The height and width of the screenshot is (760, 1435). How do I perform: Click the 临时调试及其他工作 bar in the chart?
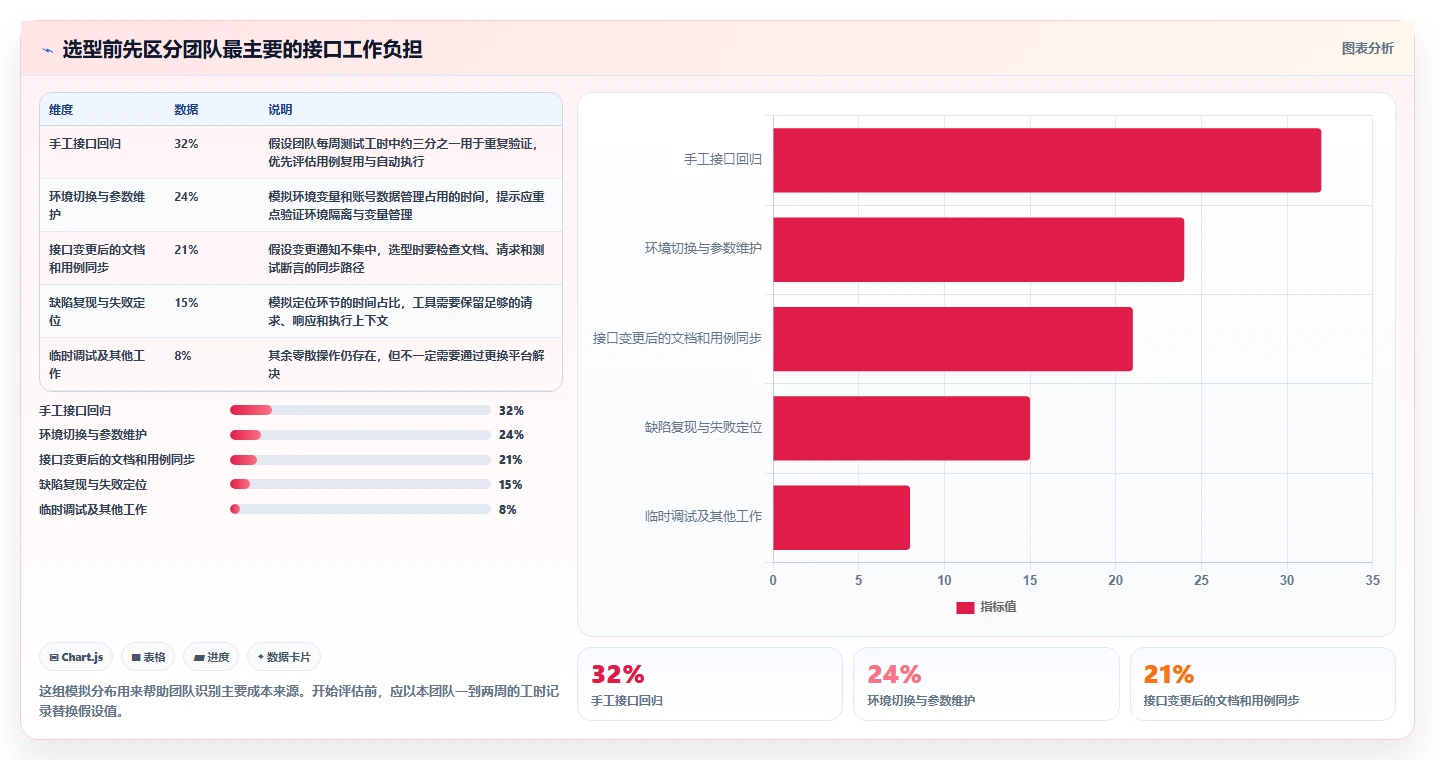pos(841,517)
